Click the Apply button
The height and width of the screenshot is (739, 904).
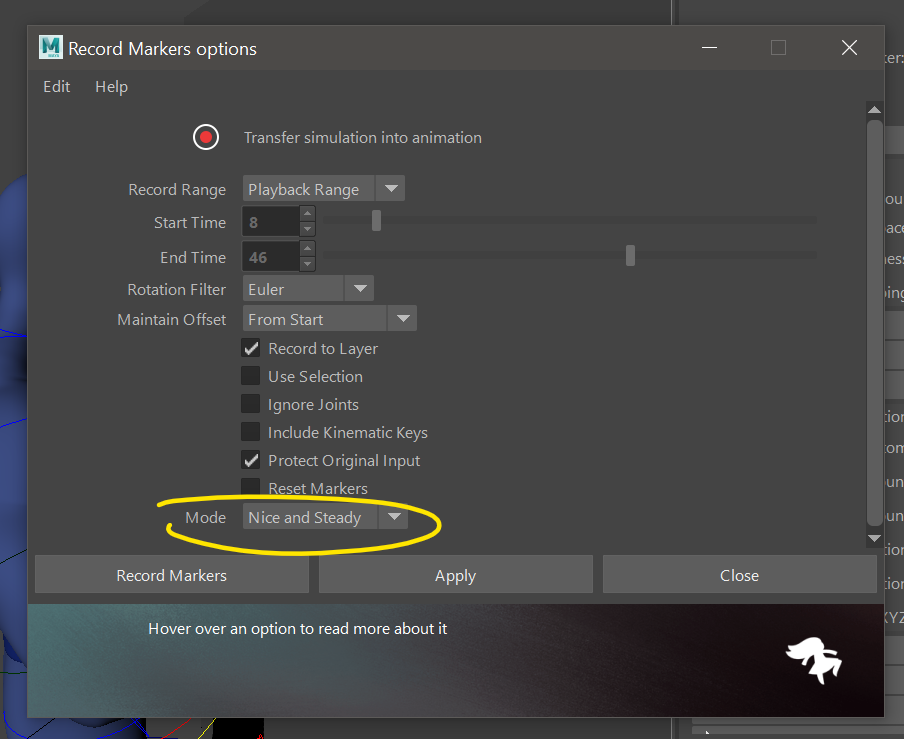[455, 575]
